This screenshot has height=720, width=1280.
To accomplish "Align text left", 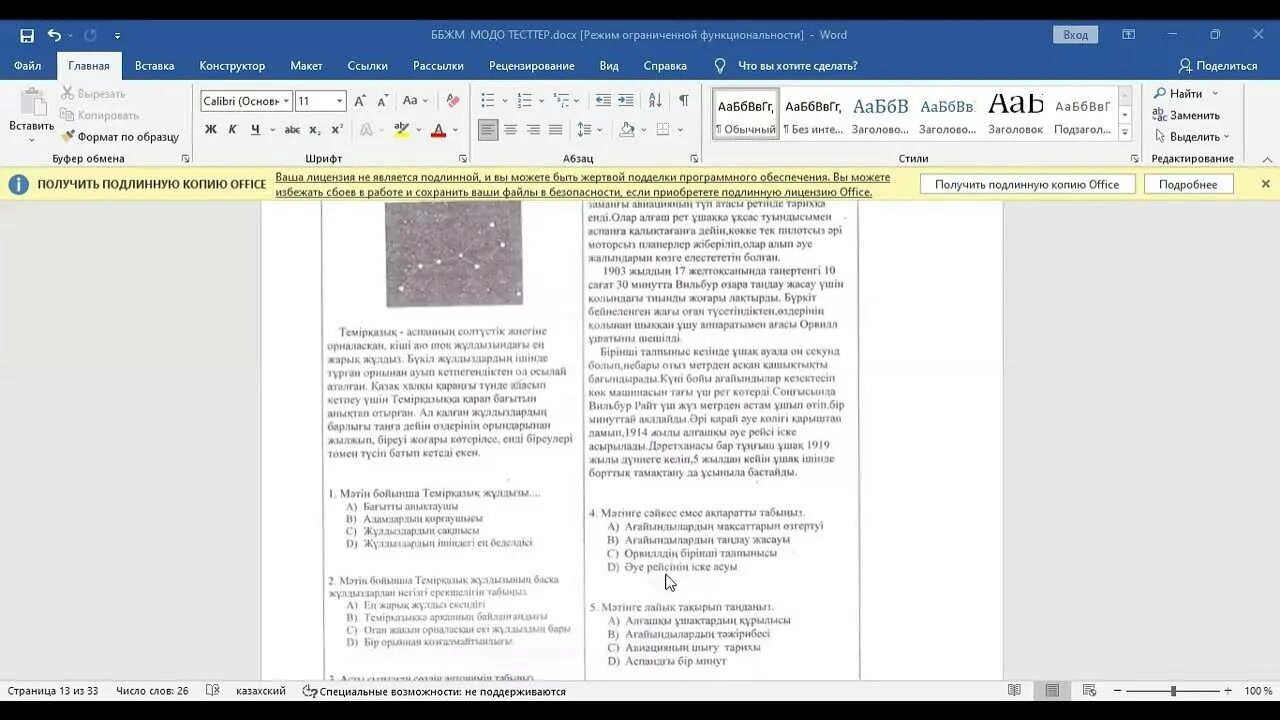I will pyautogui.click(x=488, y=130).
